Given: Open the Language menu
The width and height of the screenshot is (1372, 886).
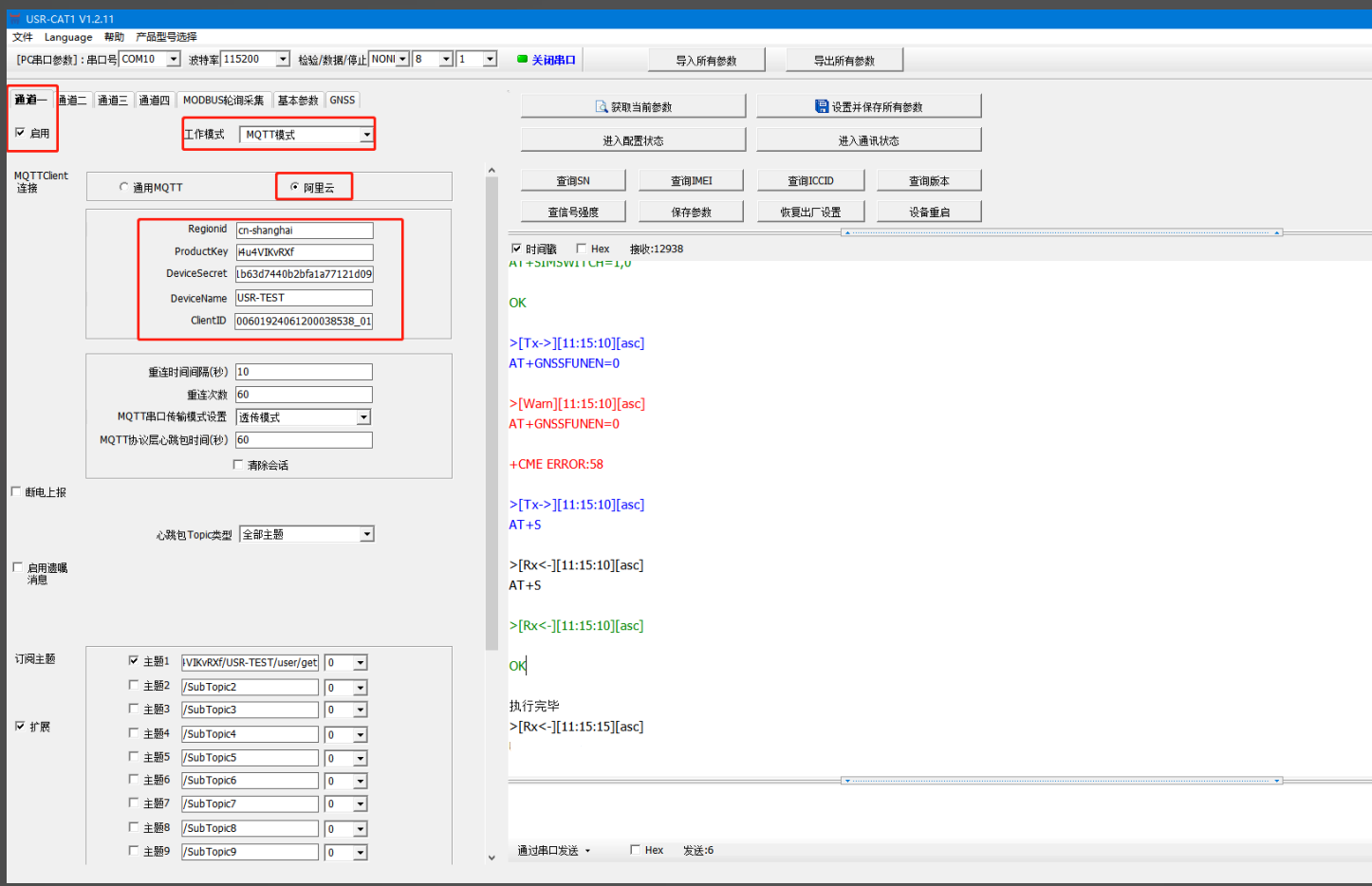Looking at the screenshot, I should tap(68, 37).
